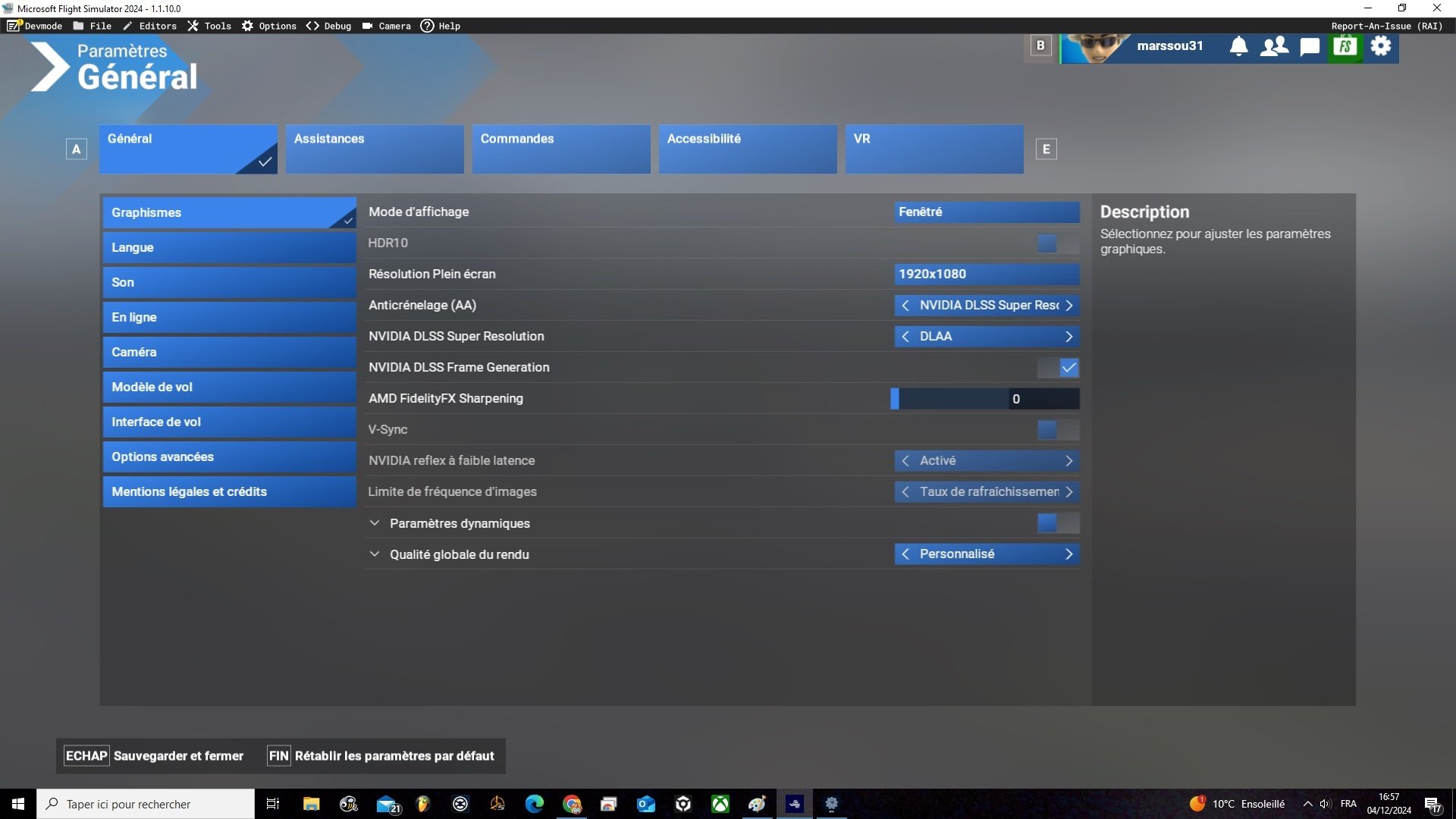Toggle V-Sync switch
This screenshot has height=819, width=1456.
(1058, 430)
